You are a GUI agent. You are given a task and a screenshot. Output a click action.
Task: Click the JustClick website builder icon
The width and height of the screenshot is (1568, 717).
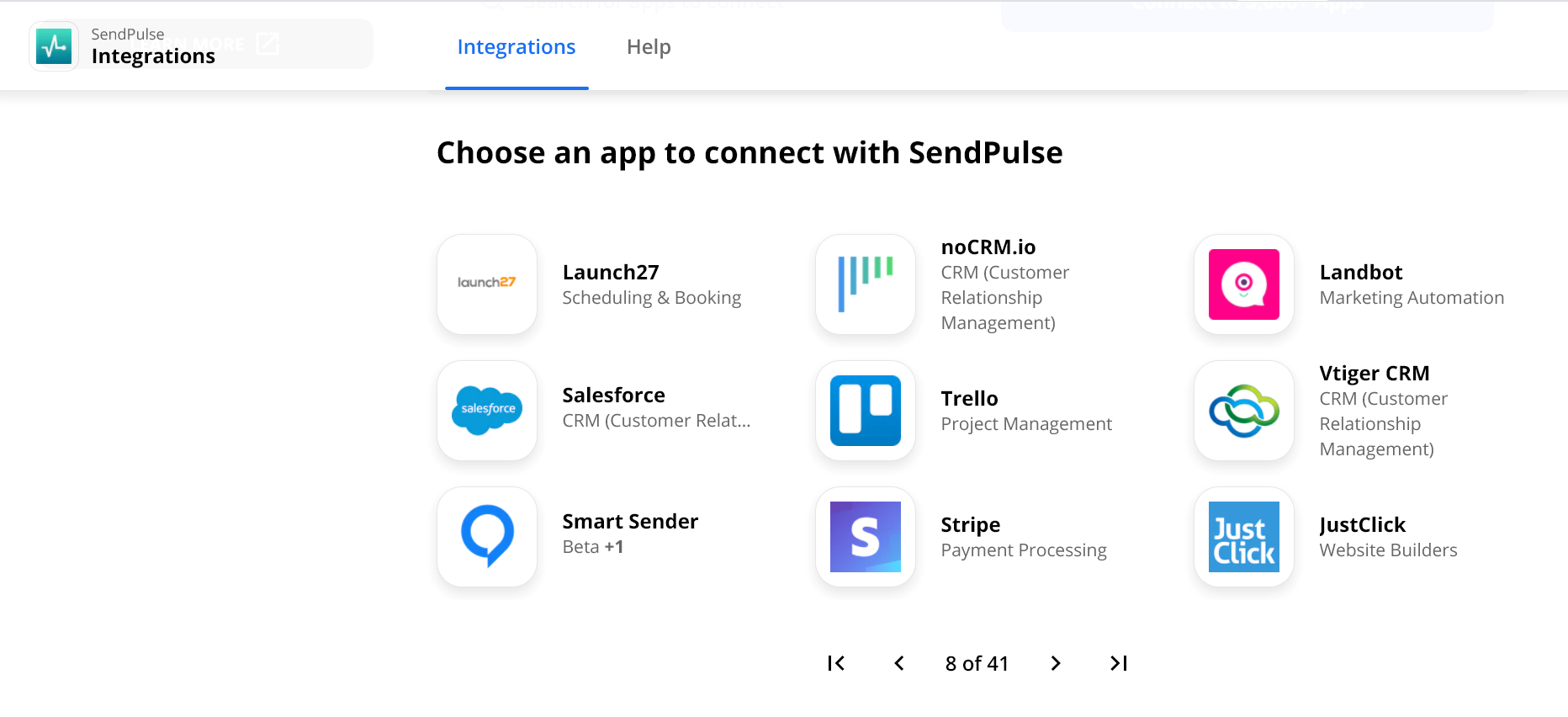tap(1243, 537)
